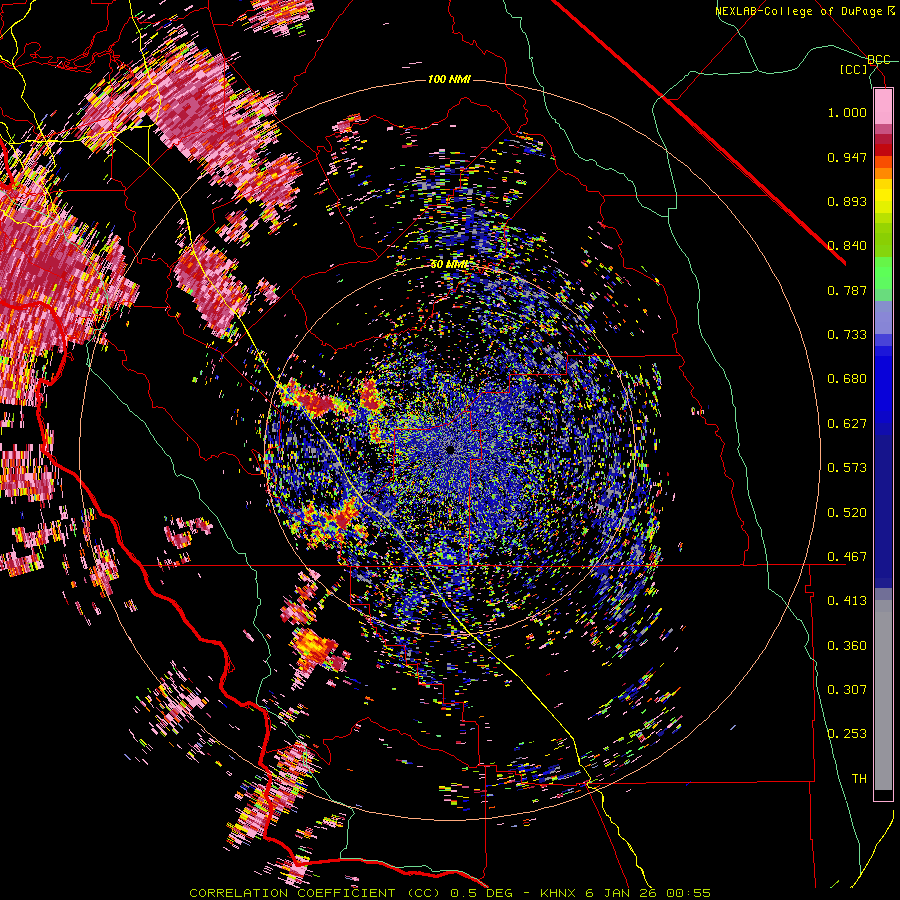
Task: Select the 0.787 value on the color scale
Action: tap(847, 290)
